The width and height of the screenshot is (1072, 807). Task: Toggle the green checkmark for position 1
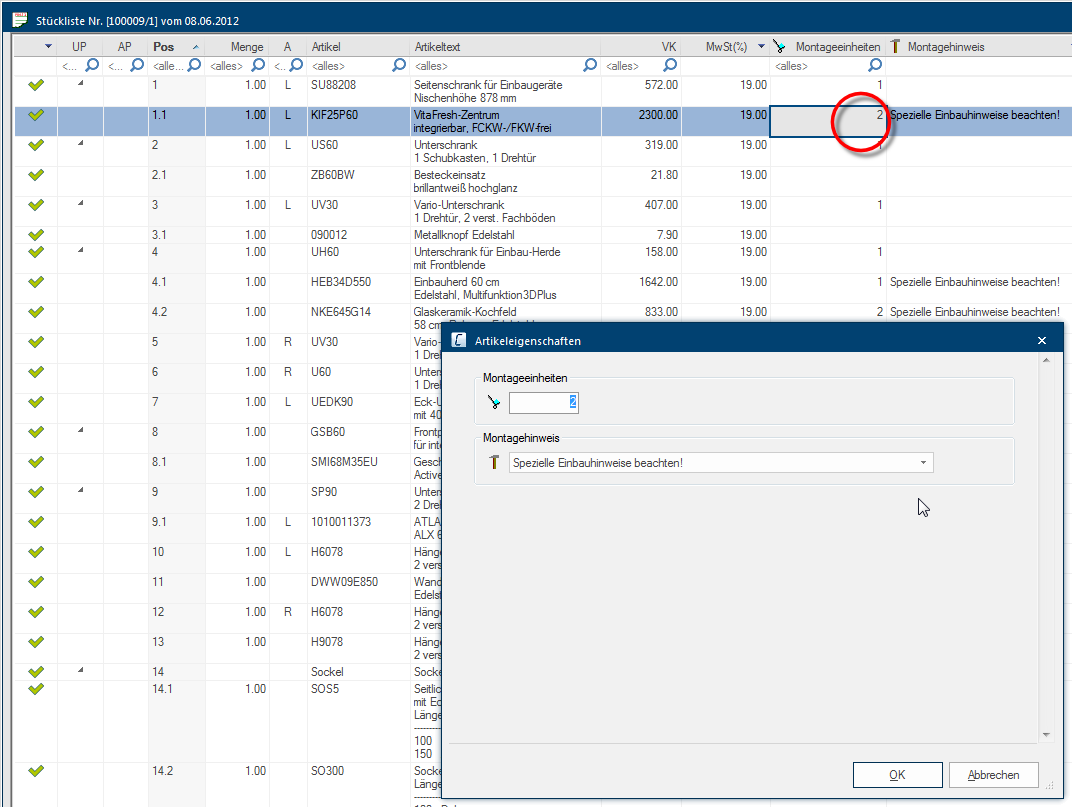(x=36, y=86)
